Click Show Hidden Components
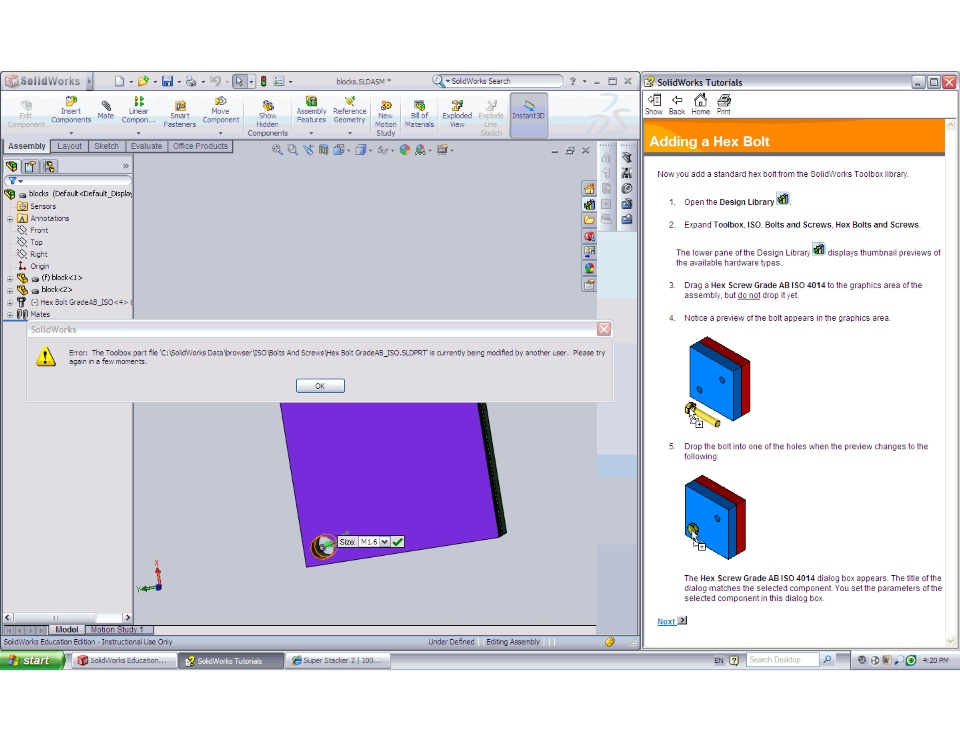This screenshot has height=741, width=960. pos(268,118)
